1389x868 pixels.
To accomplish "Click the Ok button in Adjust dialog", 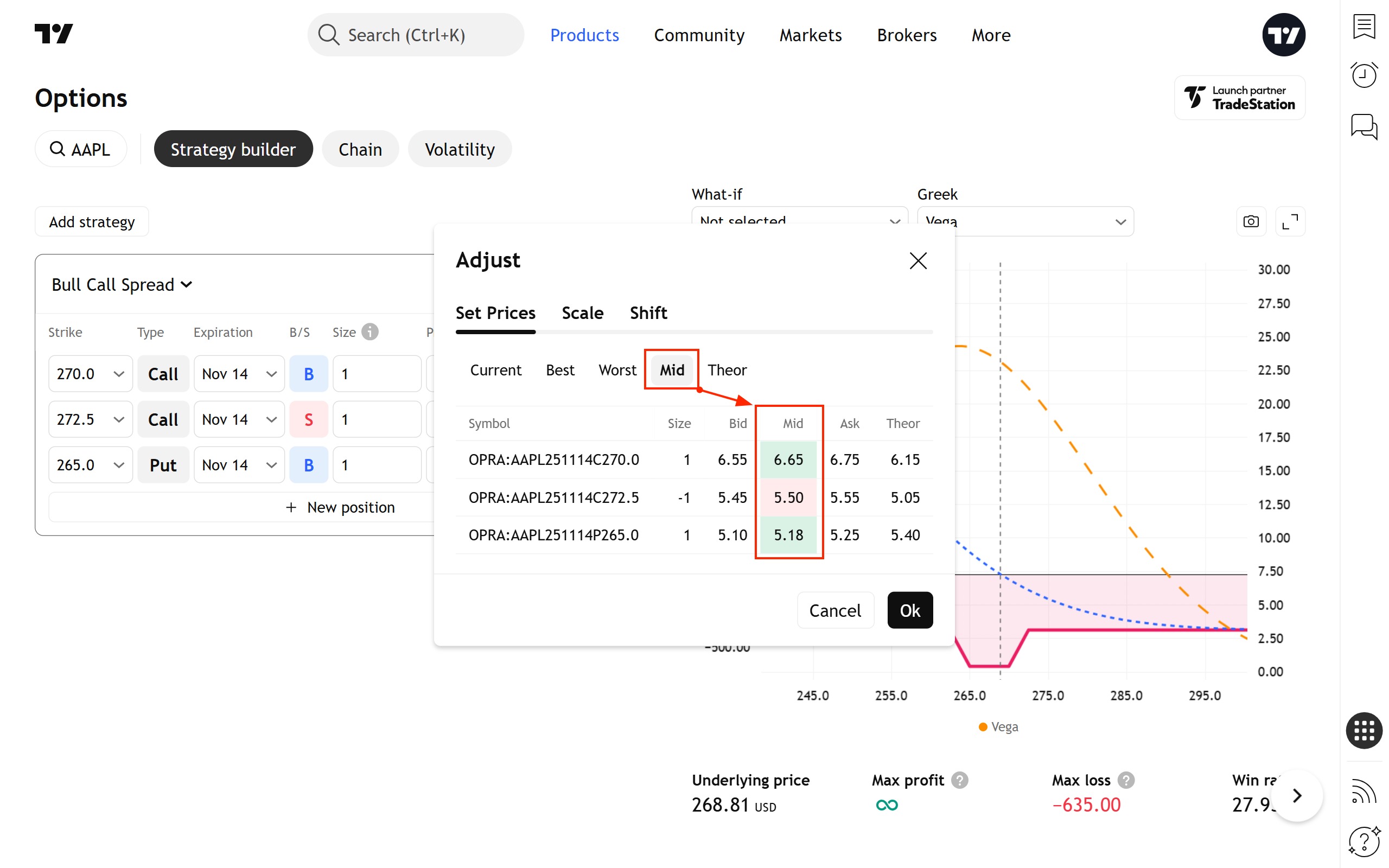I will point(909,610).
